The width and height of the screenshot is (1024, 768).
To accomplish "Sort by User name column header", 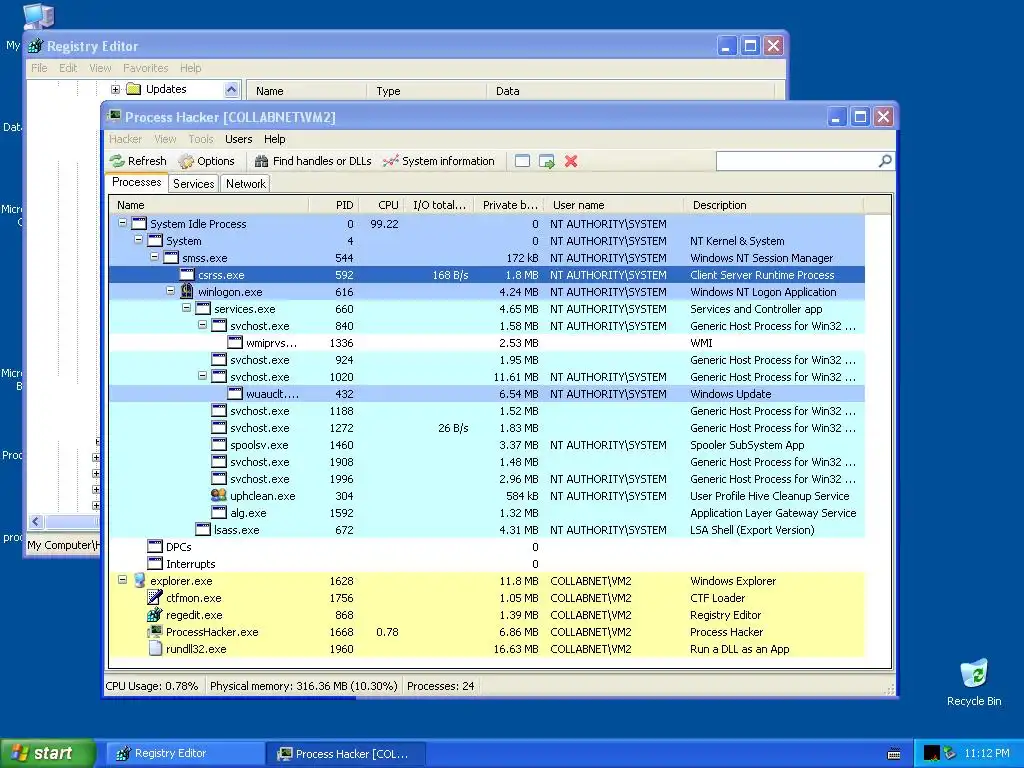I will tap(615, 205).
